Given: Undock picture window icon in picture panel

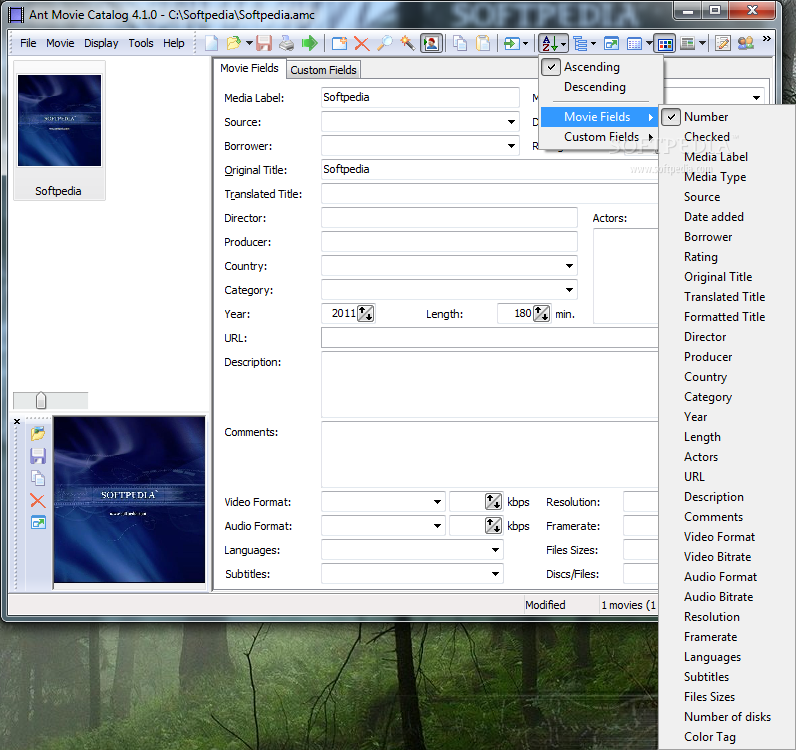Looking at the screenshot, I should click(x=38, y=523).
